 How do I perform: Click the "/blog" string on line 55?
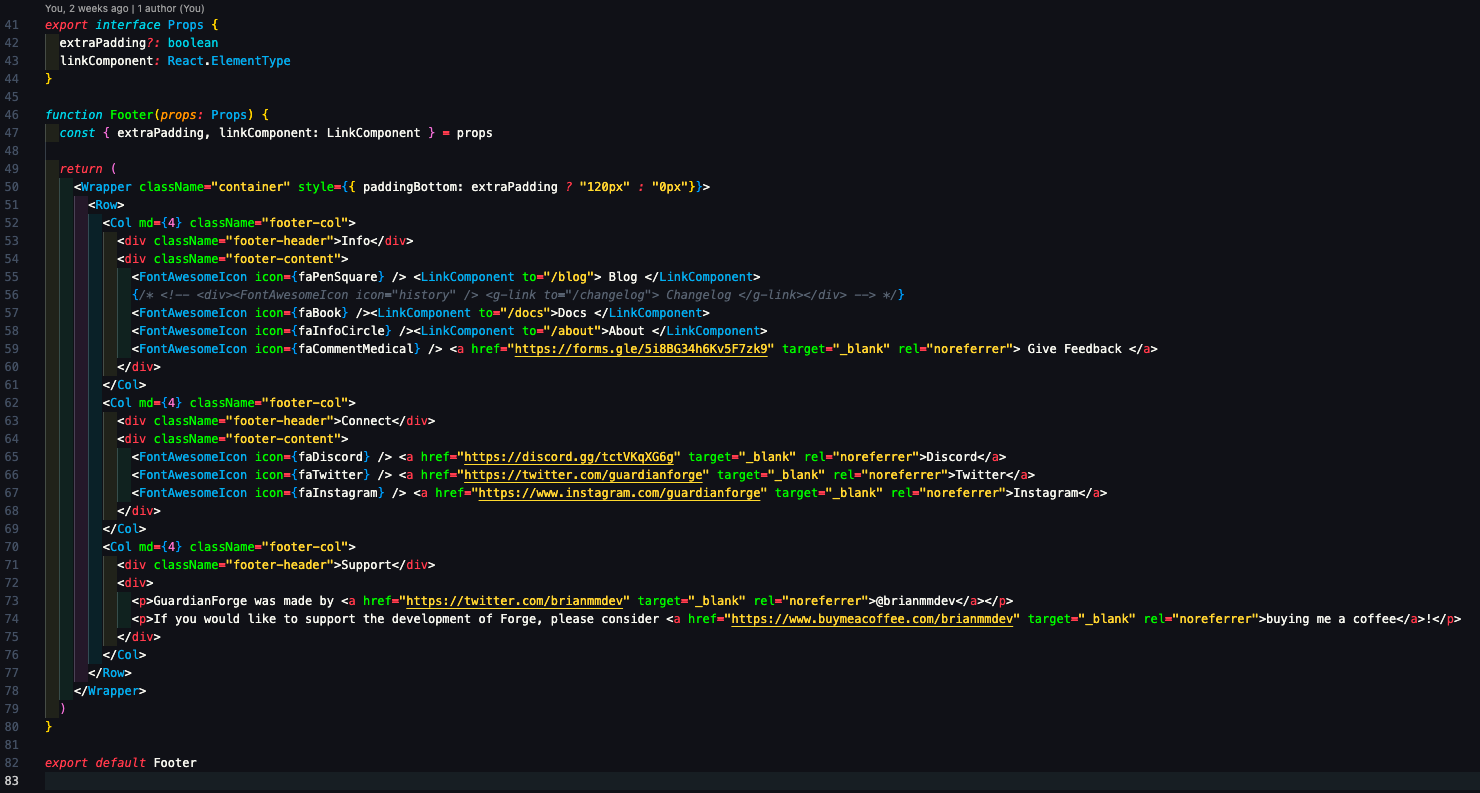coord(569,277)
